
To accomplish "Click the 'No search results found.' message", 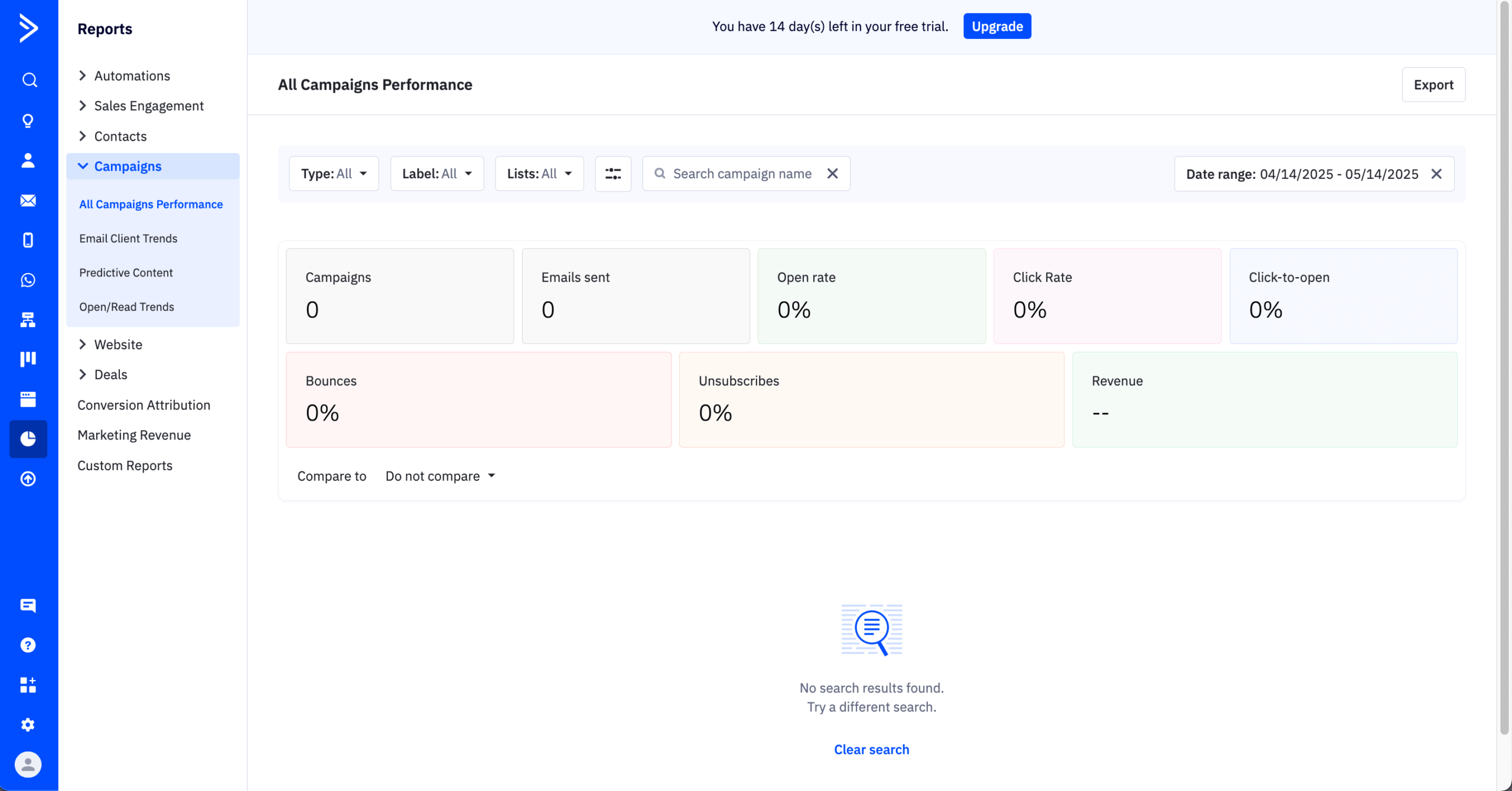I will point(872,688).
